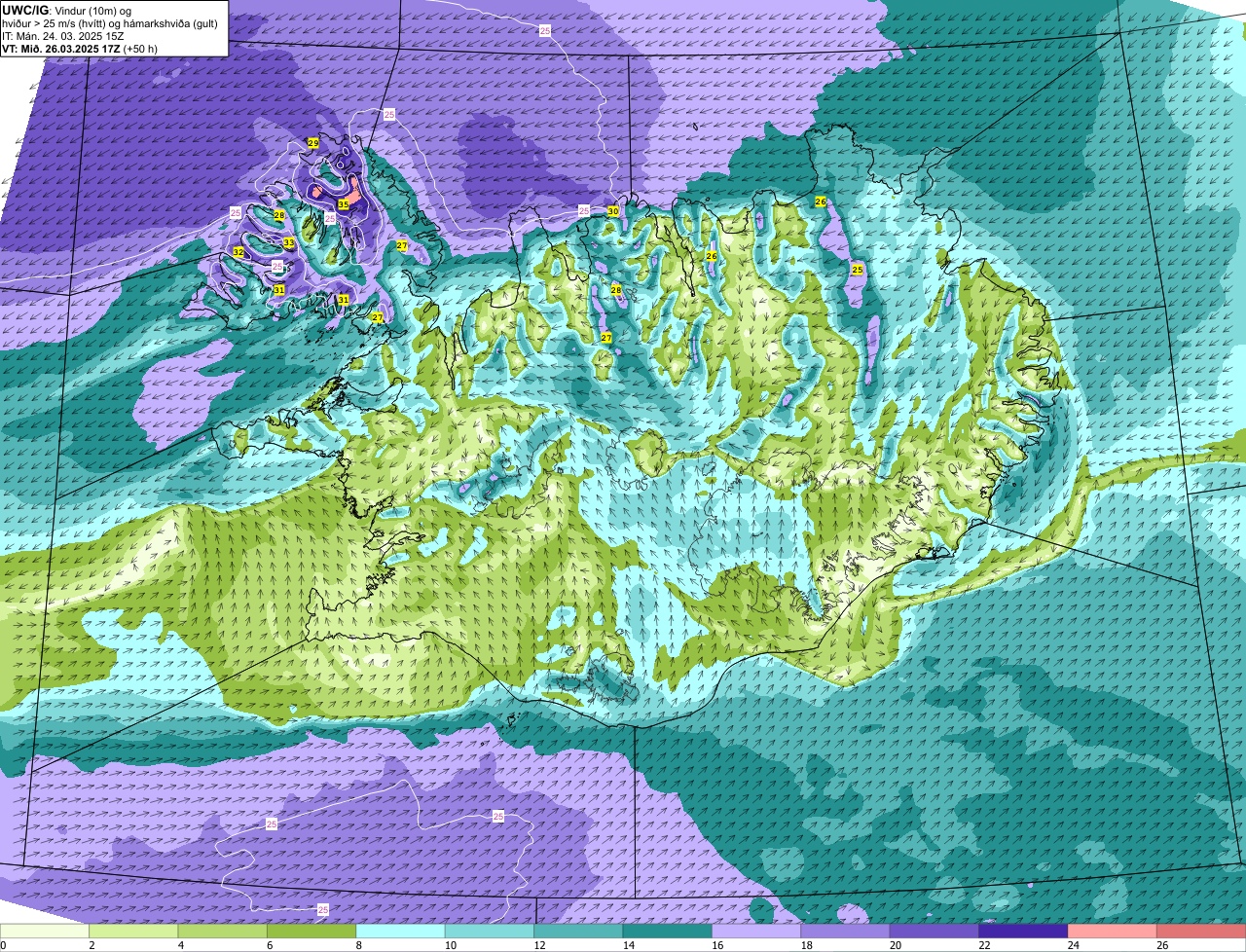Select the above-26 m/s salmon legend swatch
The width and height of the screenshot is (1246, 952).
tap(1201, 931)
